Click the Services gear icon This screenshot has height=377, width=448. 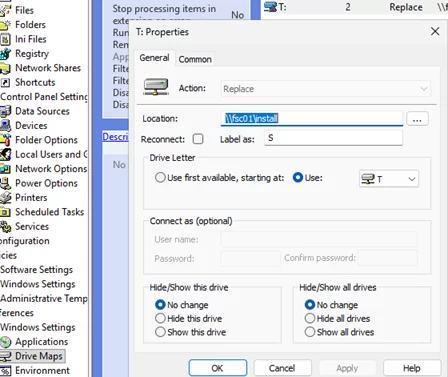pyautogui.click(x=5, y=227)
